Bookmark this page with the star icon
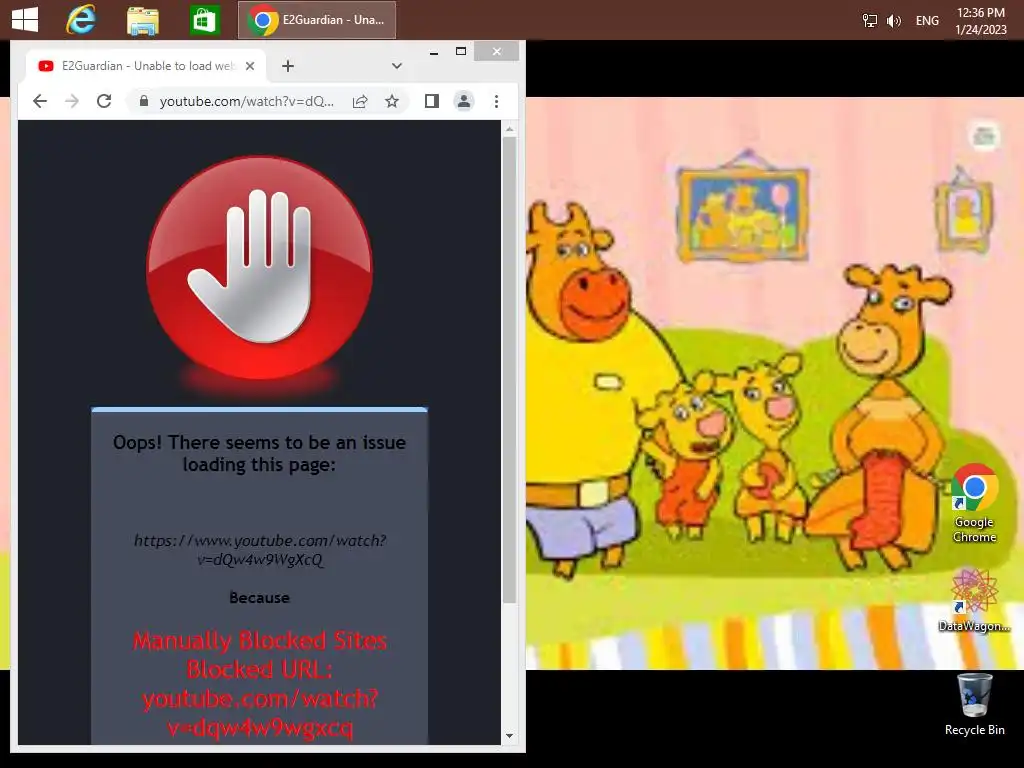 pos(392,101)
